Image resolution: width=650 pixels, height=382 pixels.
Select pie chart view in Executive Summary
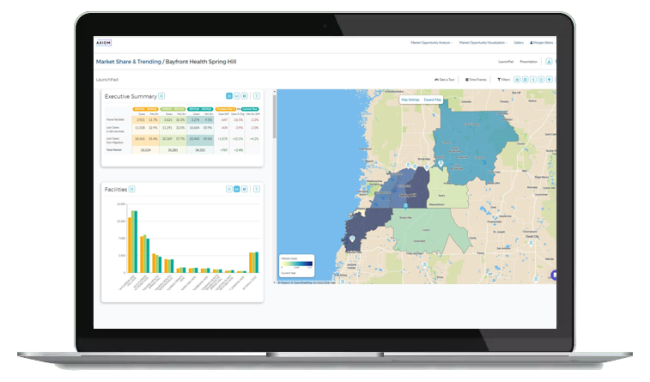coord(245,96)
